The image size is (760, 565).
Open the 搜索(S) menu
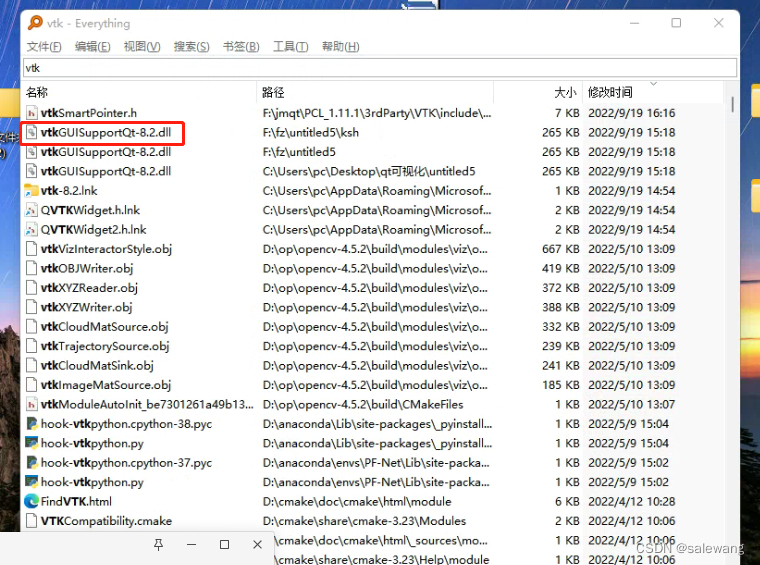[x=192, y=47]
